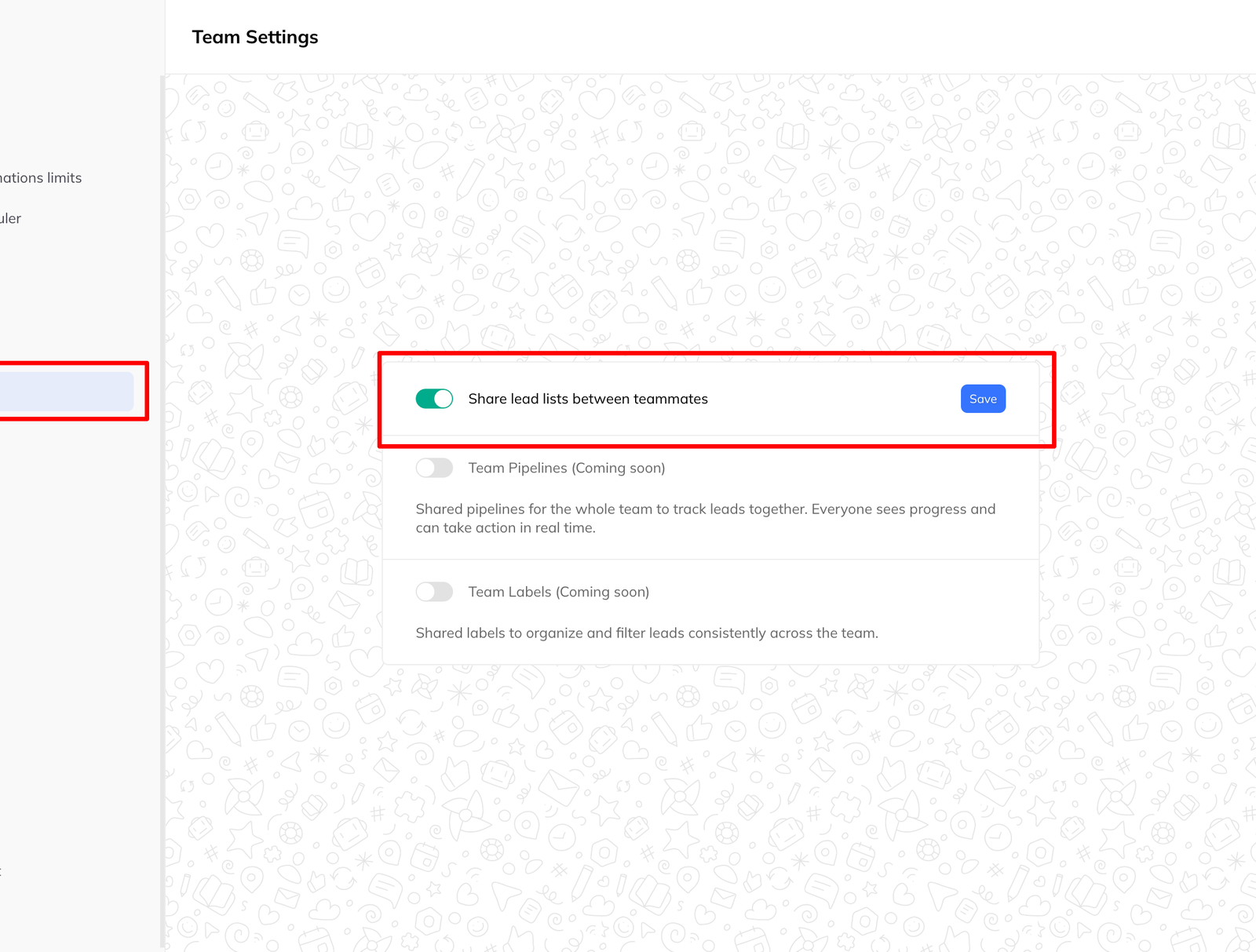Toggle the Team Pipelines switch
The height and width of the screenshot is (952, 1256).
434,468
